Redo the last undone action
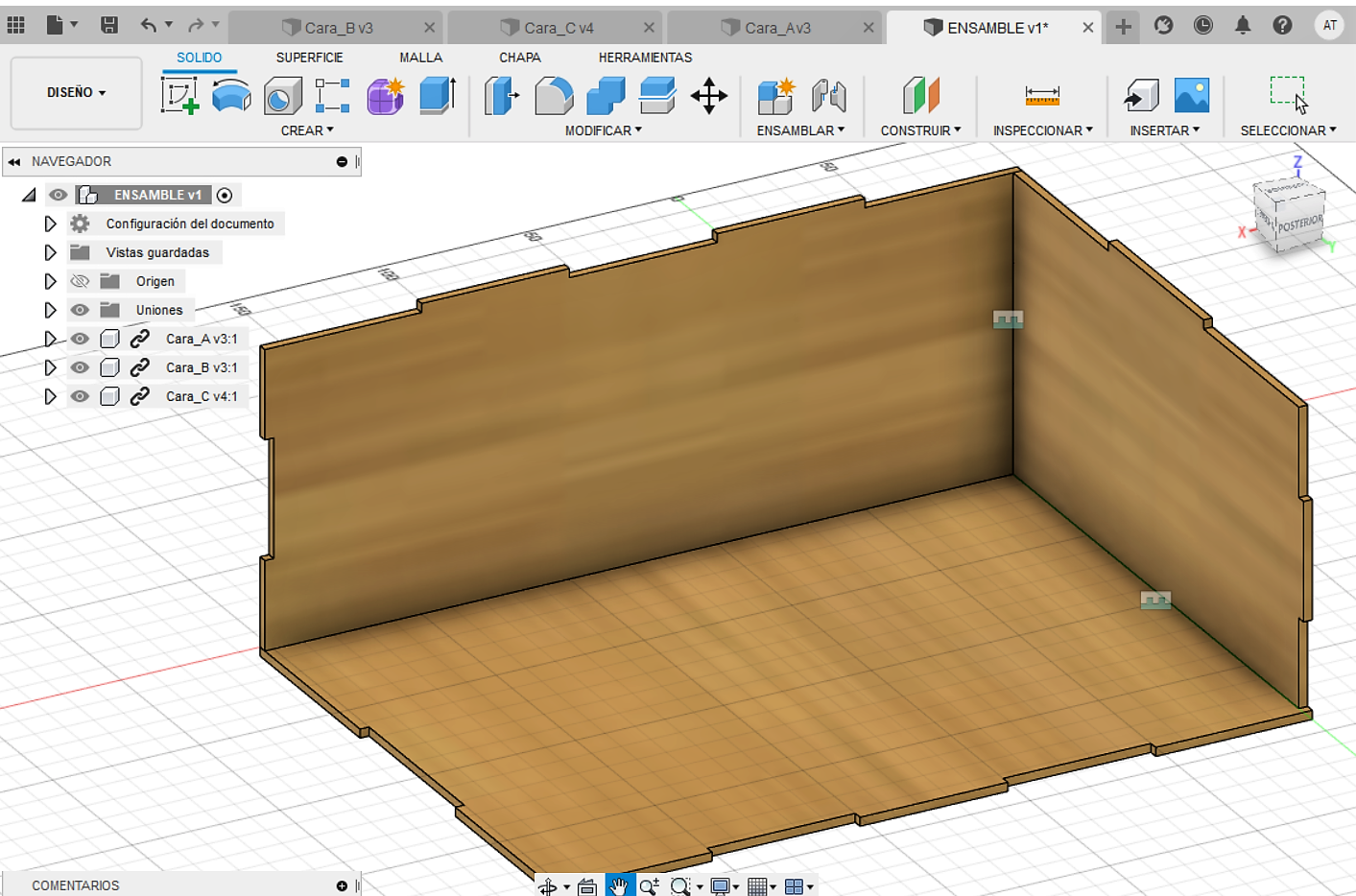Image resolution: width=1356 pixels, height=896 pixels. [196, 25]
